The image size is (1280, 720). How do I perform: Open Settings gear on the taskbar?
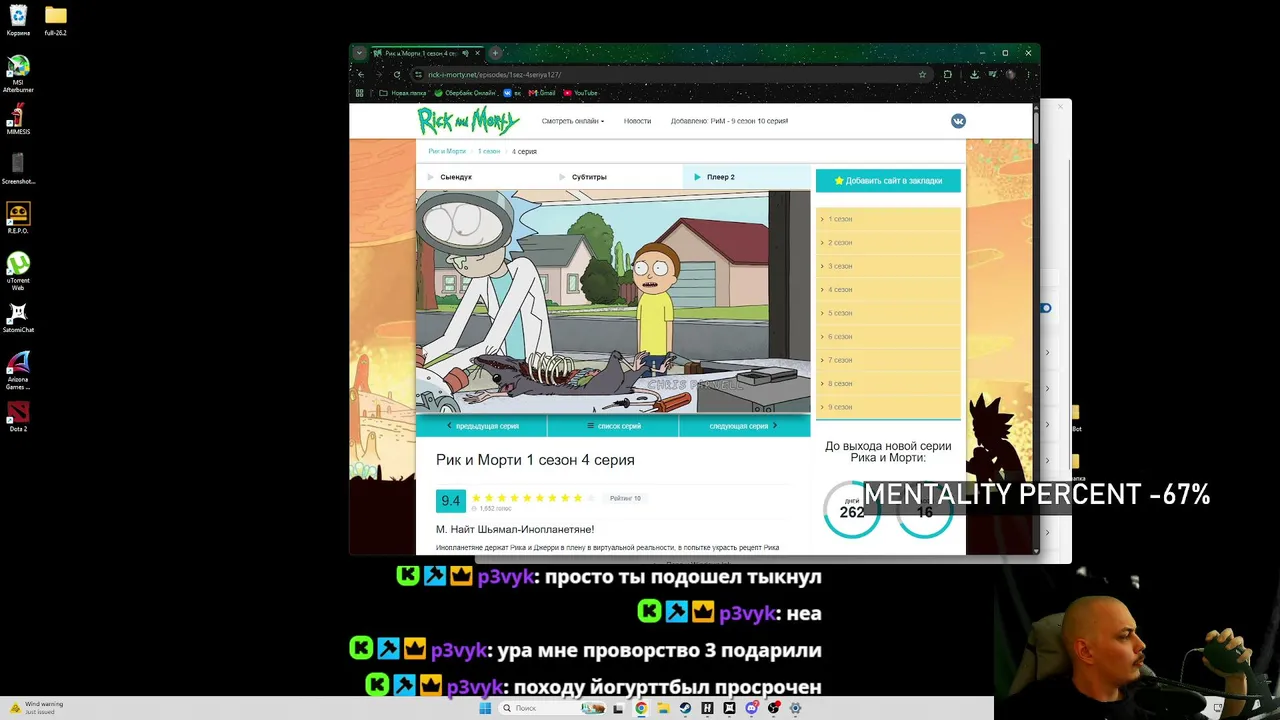(795, 708)
